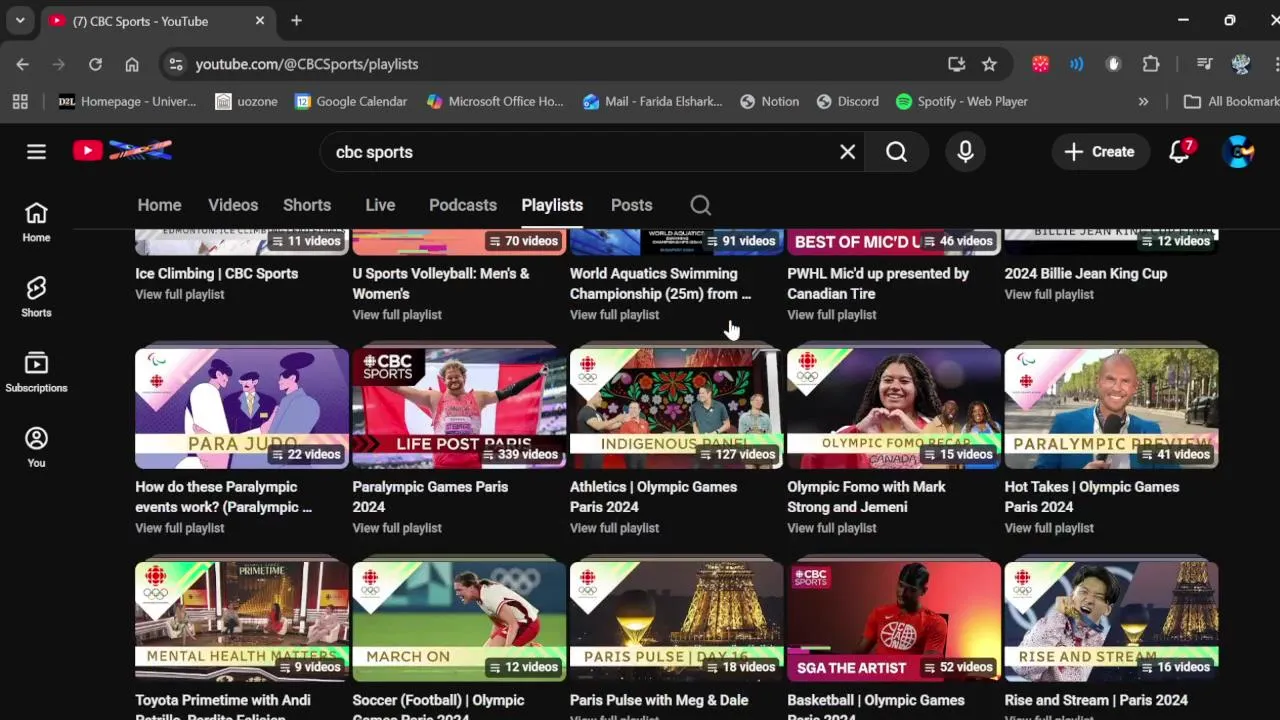Open the You section in sidebar

click(x=36, y=447)
